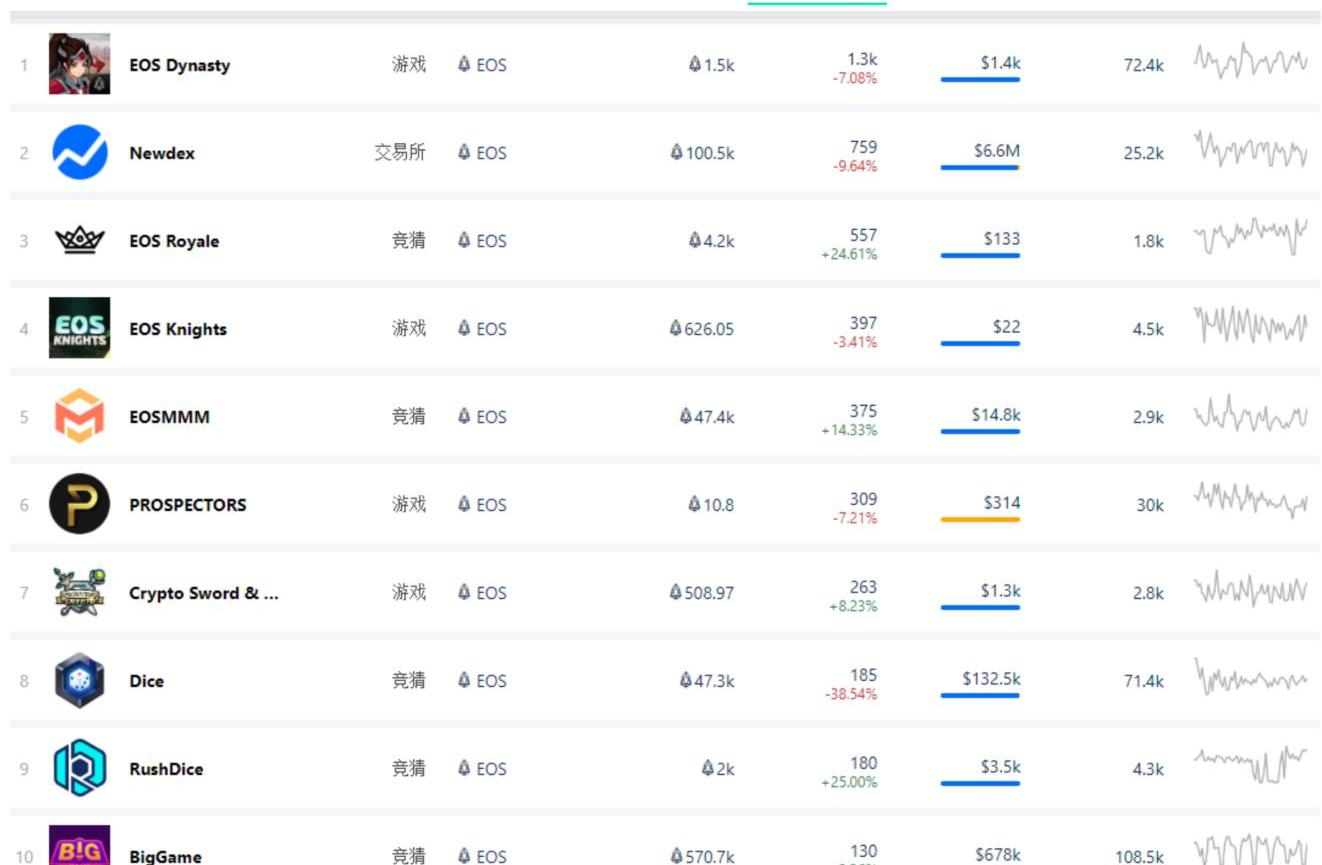Click the orange volume bar under $314
The height and width of the screenshot is (865, 1322).
coord(980,520)
